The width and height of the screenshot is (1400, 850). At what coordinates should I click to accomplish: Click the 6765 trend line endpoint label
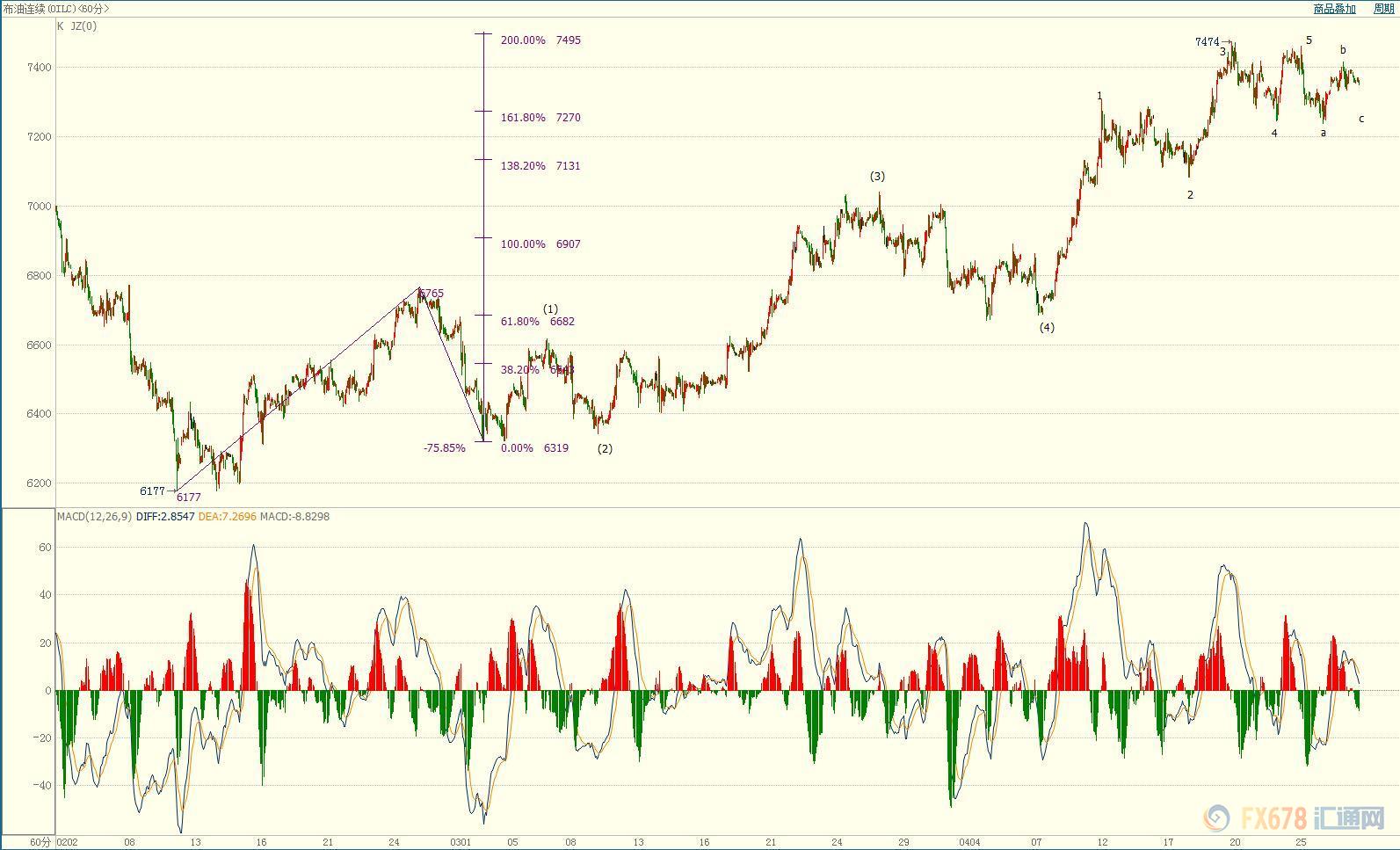(432, 294)
